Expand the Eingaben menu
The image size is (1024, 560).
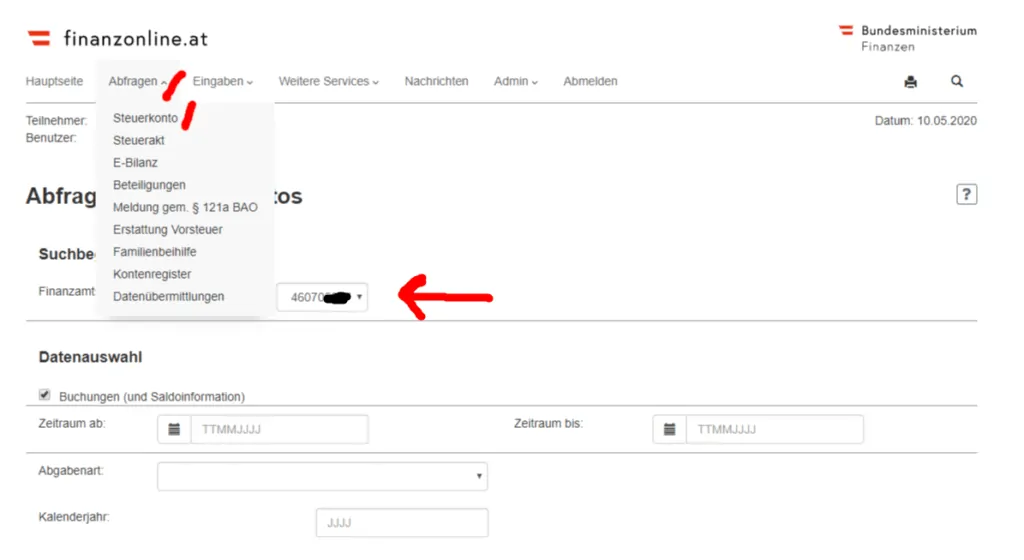pyautogui.click(x=222, y=82)
